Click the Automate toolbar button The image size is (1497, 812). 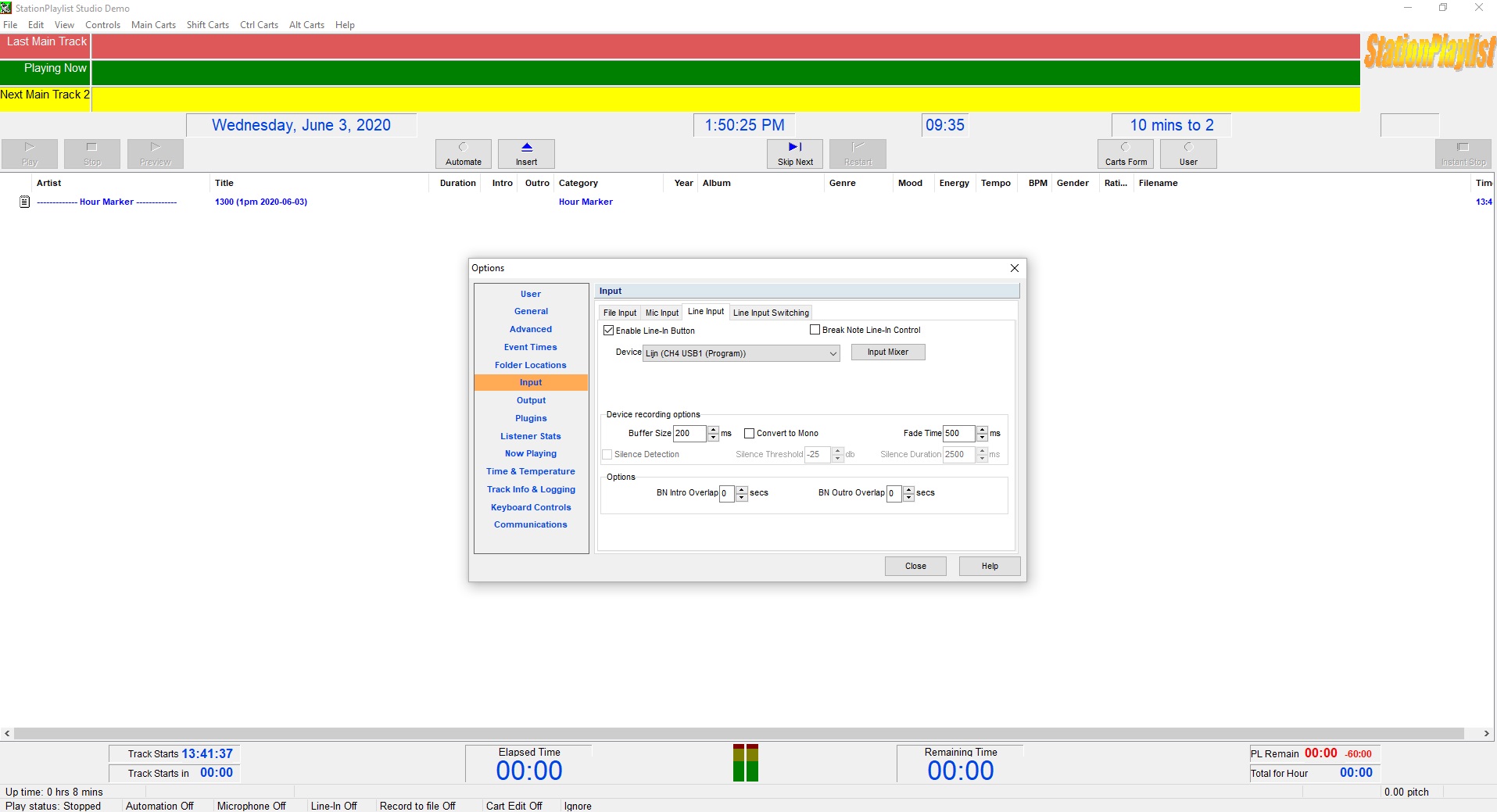coord(463,154)
